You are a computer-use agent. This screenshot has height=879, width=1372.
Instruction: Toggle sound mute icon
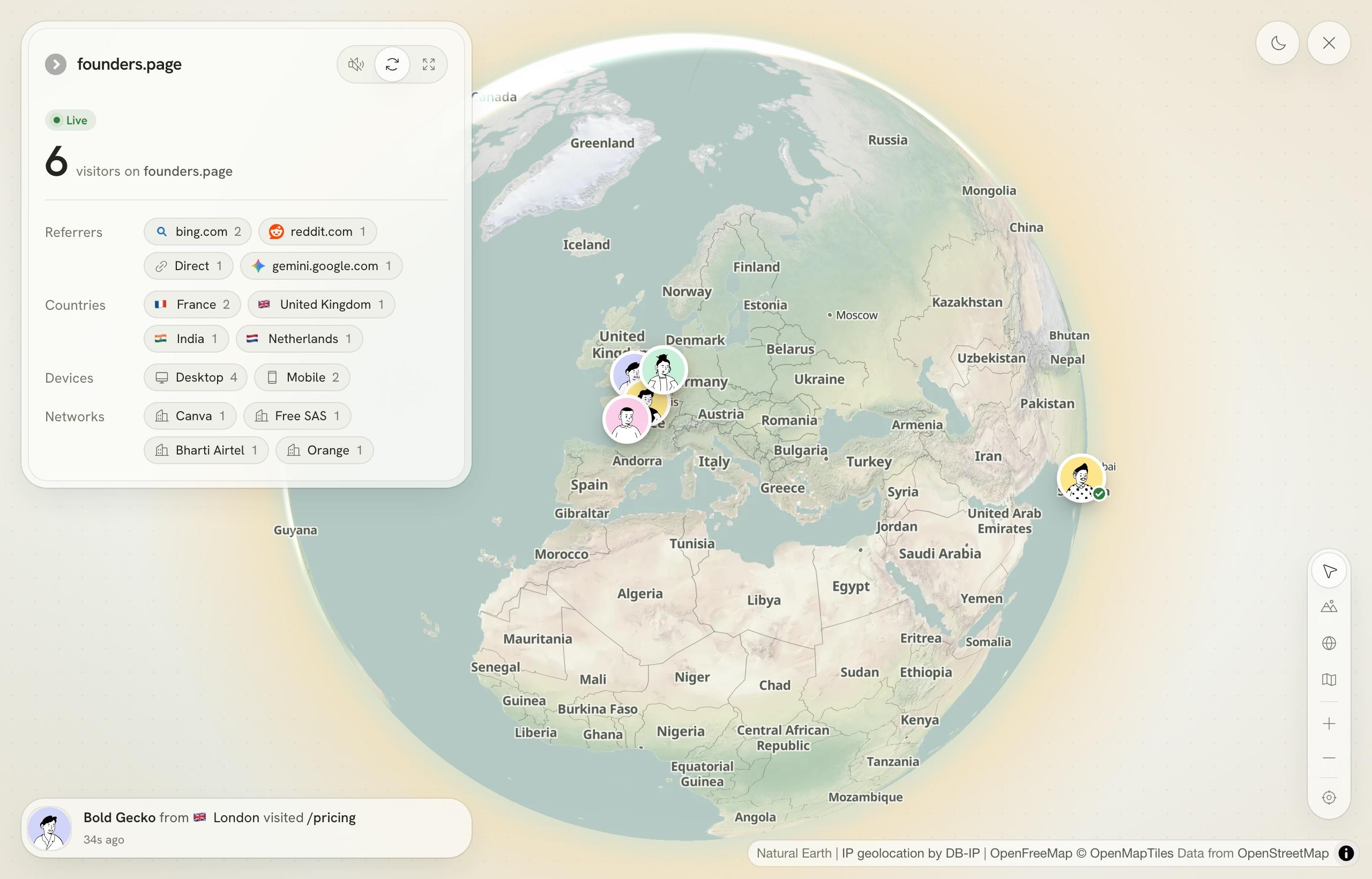(356, 64)
